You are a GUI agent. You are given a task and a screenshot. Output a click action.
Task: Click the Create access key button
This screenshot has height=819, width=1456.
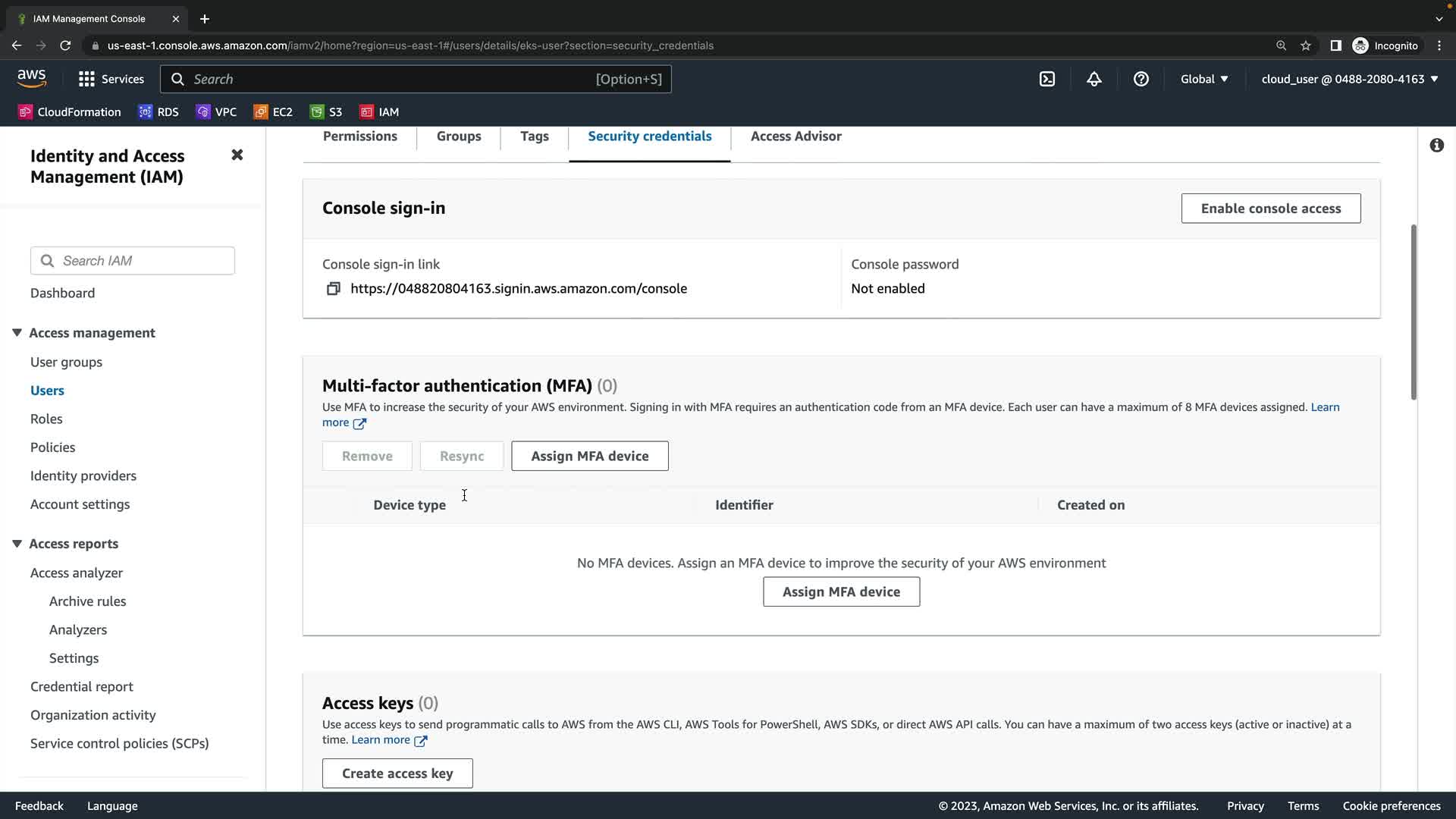click(397, 773)
